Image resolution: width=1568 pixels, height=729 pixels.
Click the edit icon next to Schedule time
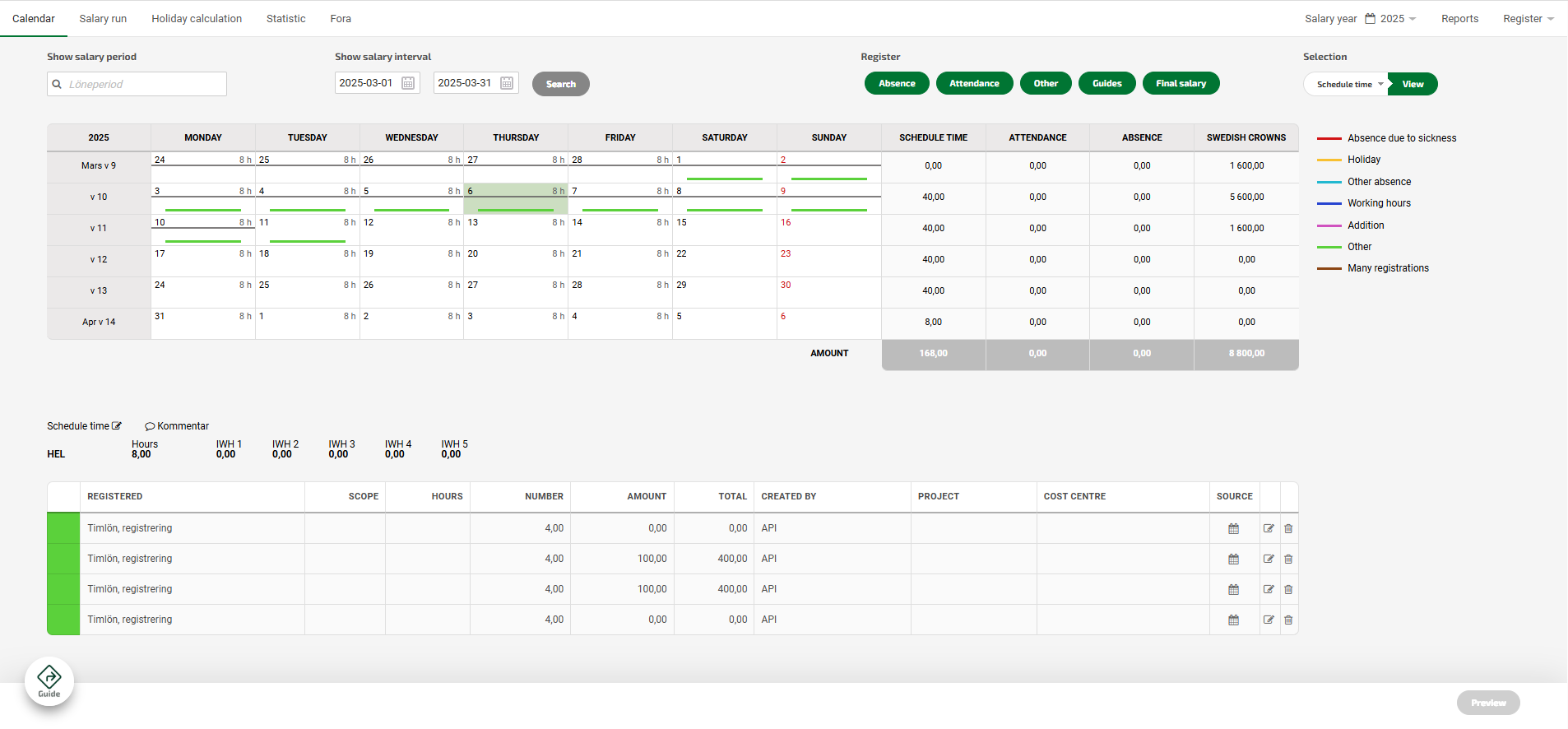[x=117, y=426]
